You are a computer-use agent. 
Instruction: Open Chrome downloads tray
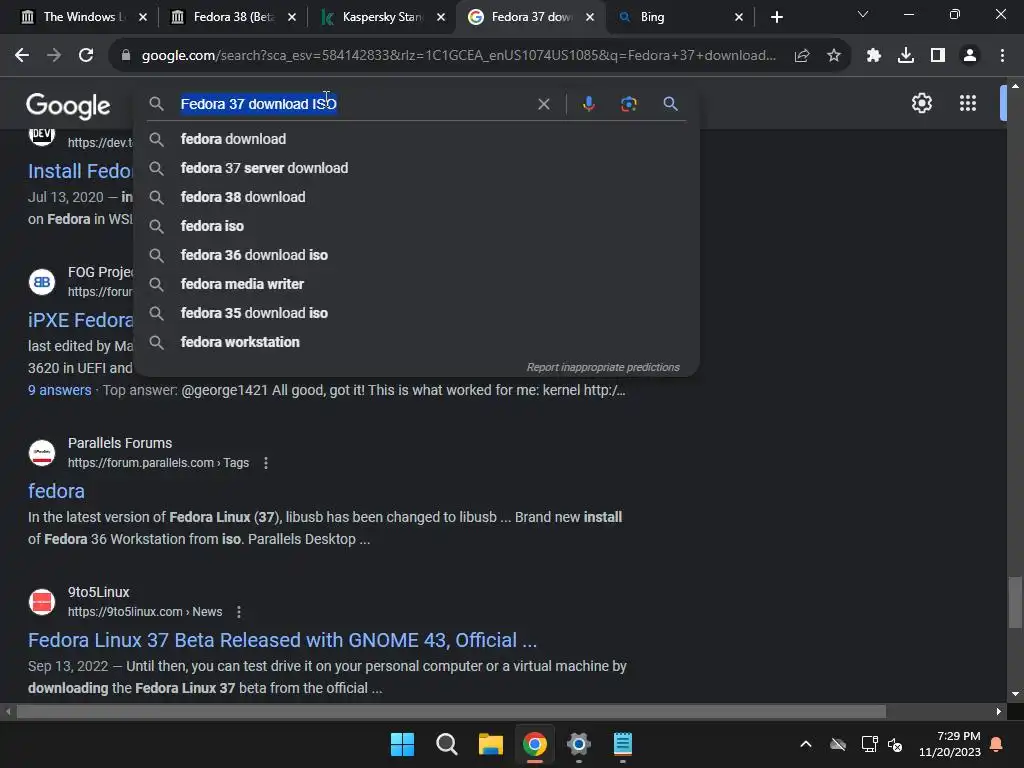click(x=905, y=56)
